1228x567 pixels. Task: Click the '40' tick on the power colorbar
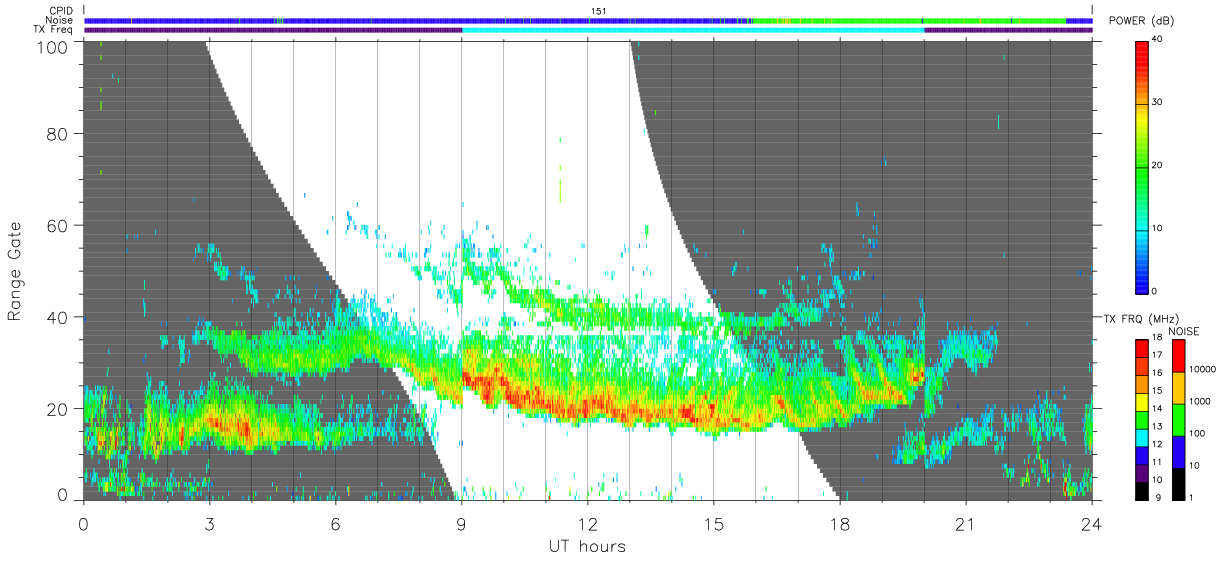[x=1158, y=40]
